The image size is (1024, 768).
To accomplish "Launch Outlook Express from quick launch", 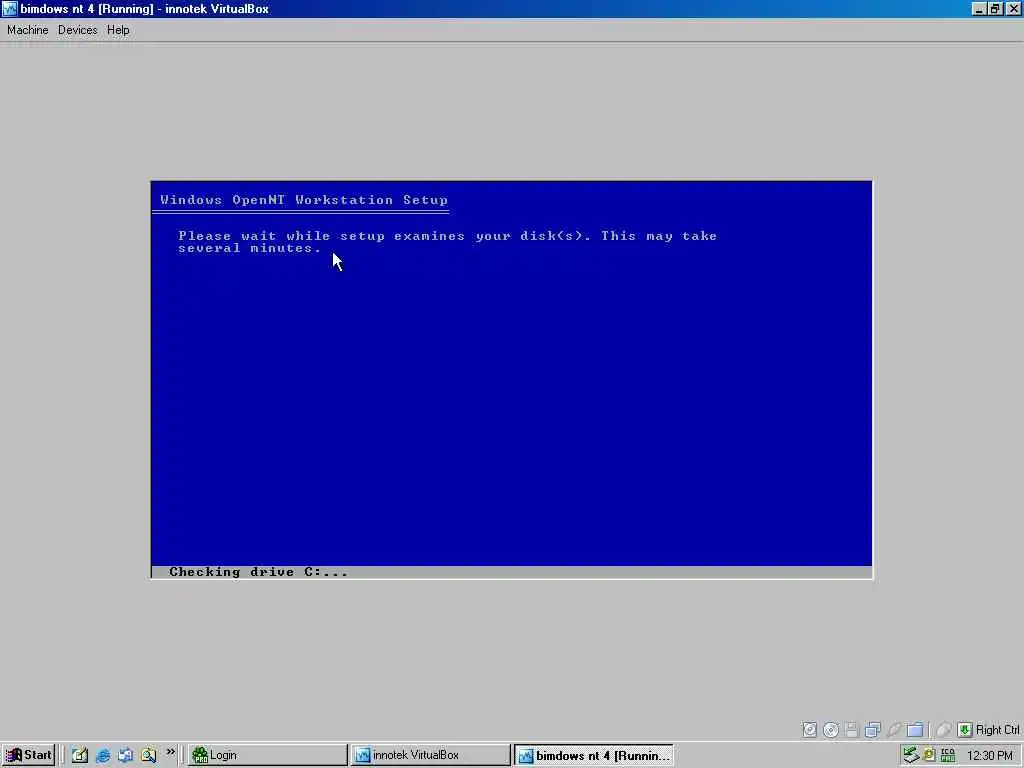I will (125, 755).
